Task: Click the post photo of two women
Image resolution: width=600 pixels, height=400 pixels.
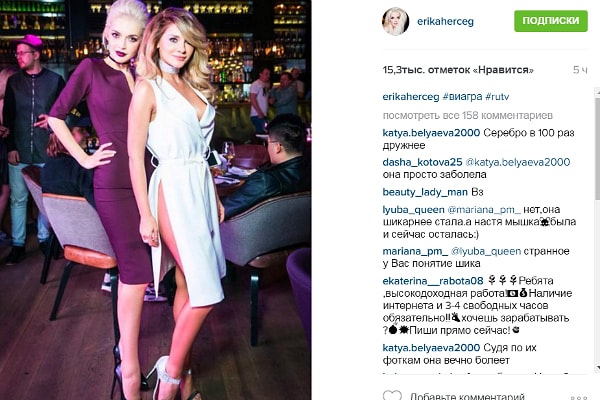Action: click(155, 200)
